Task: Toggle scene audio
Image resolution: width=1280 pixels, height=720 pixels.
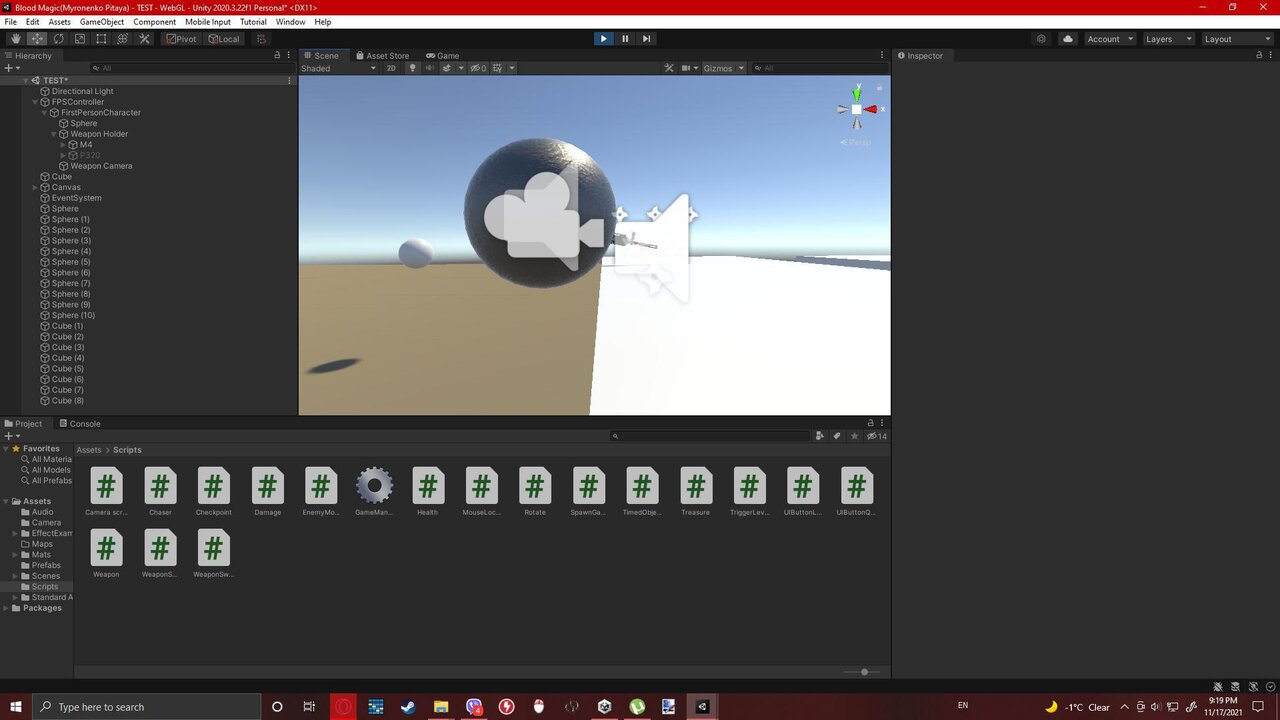Action: pos(429,68)
